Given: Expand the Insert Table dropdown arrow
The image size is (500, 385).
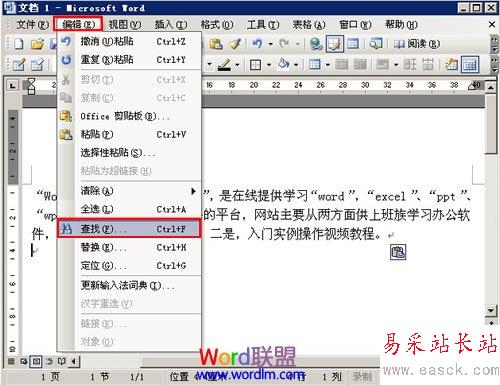Looking at the screenshot, I should 328,64.
